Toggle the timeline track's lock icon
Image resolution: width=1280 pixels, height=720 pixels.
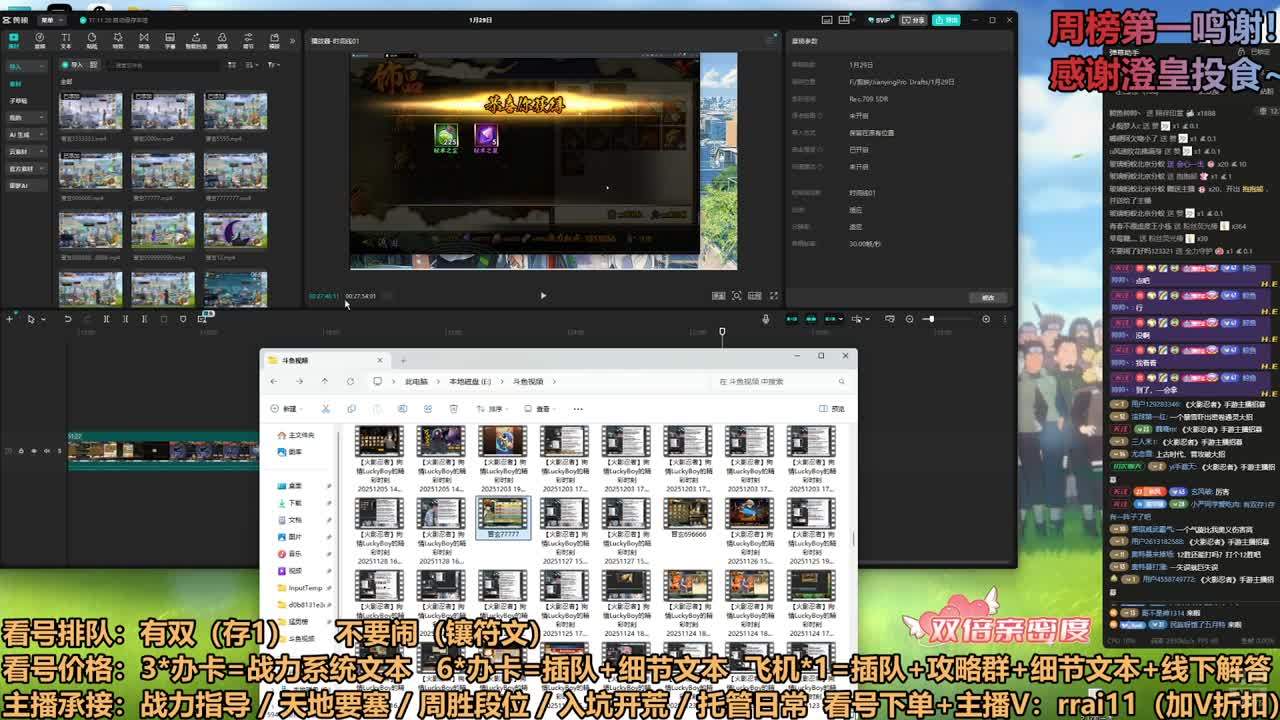point(21,451)
